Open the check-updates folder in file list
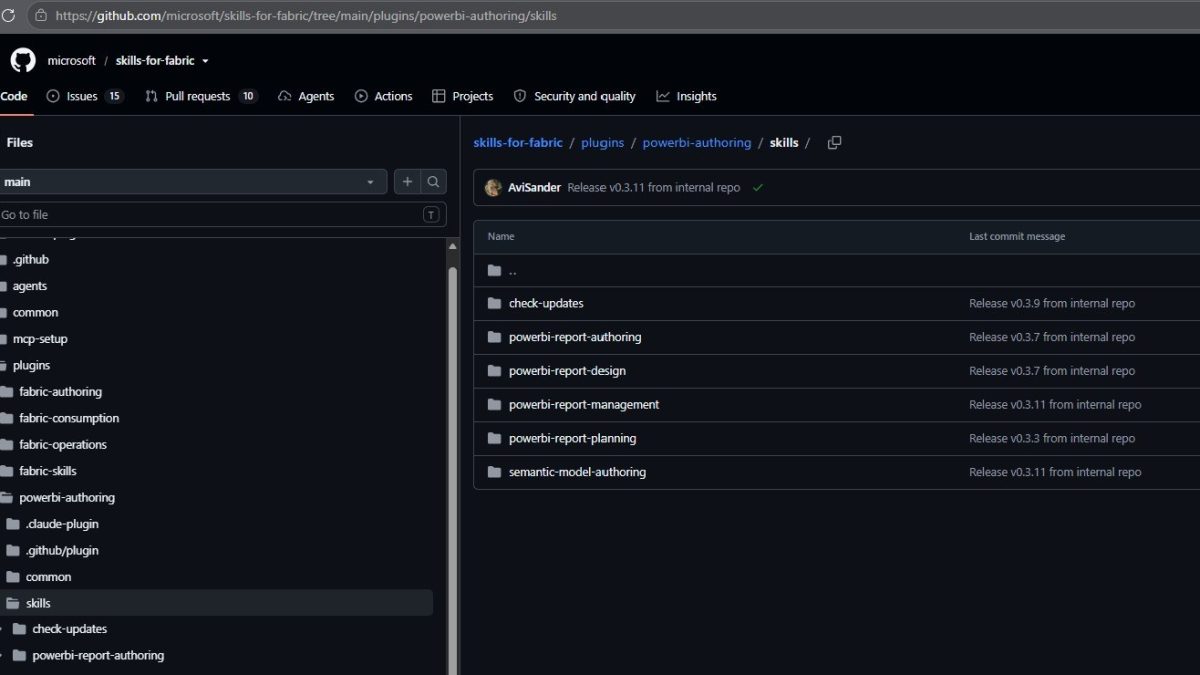 point(546,303)
